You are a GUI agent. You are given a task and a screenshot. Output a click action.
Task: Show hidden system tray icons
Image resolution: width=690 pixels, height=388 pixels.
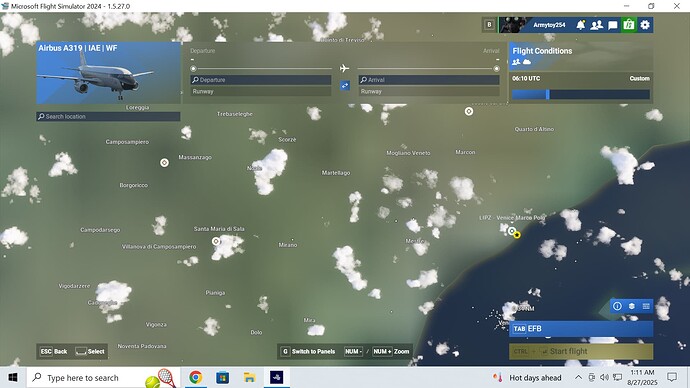578,377
